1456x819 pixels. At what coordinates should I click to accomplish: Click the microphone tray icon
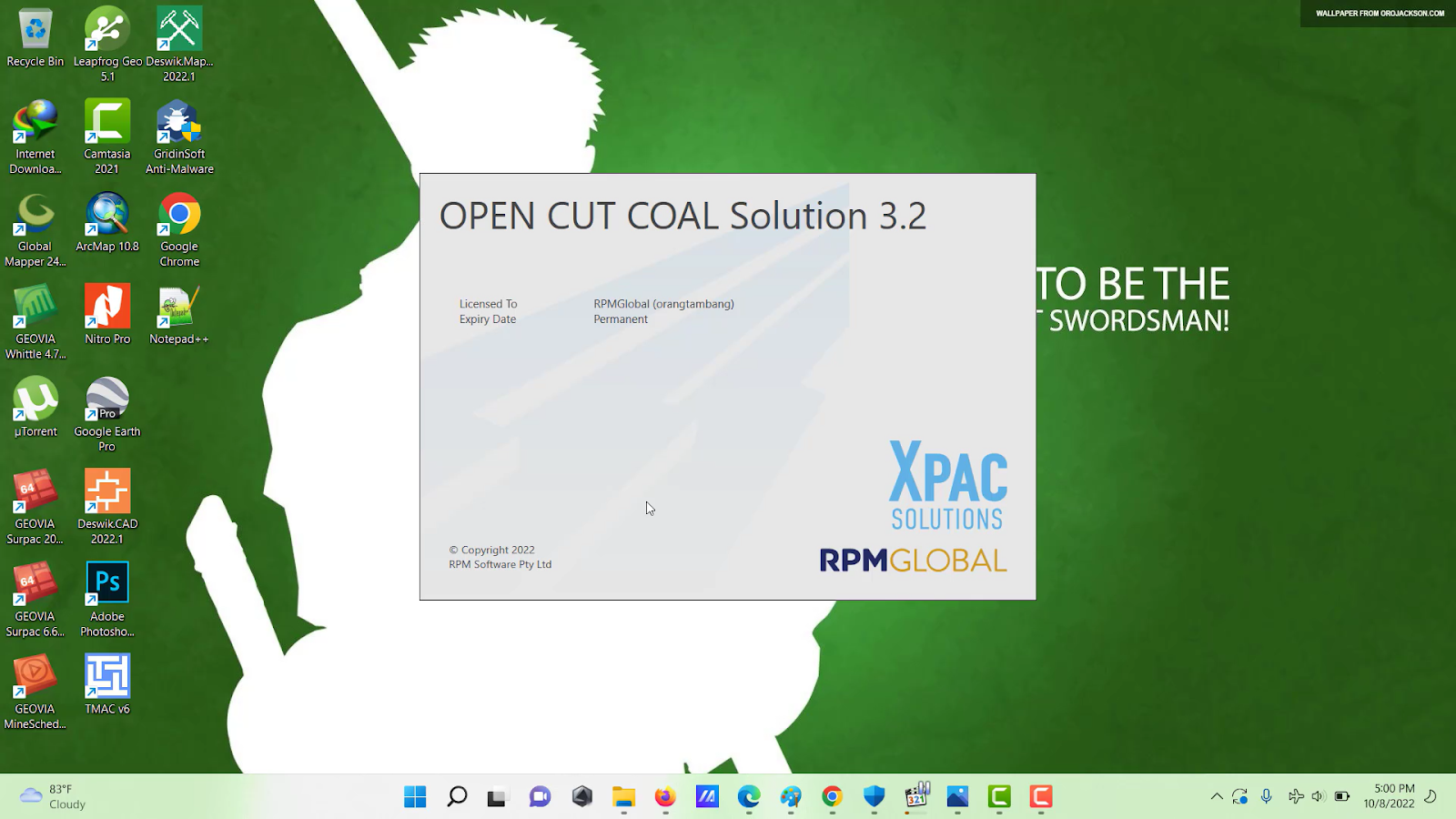(x=1266, y=797)
